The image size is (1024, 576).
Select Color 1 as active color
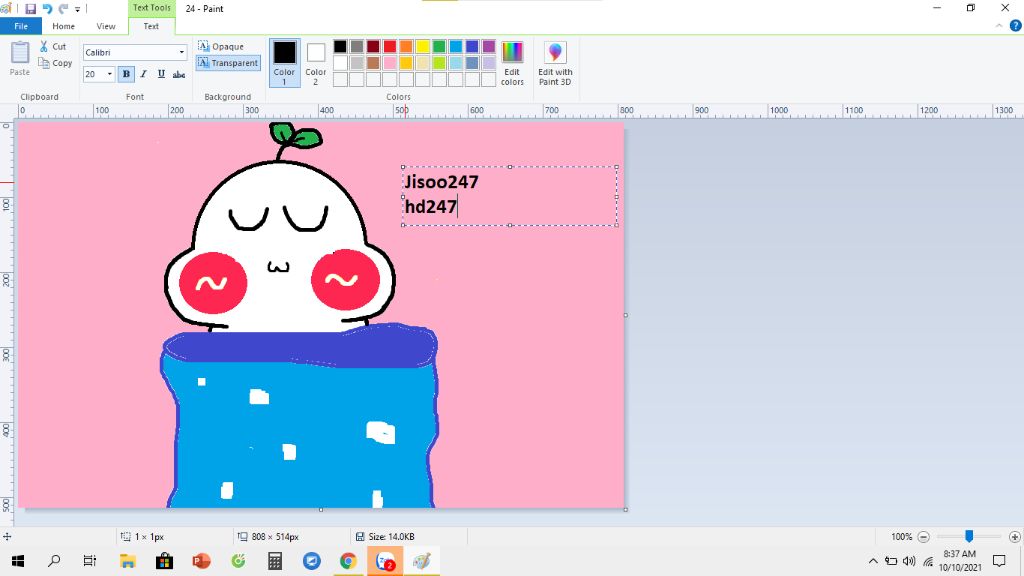coord(284,63)
